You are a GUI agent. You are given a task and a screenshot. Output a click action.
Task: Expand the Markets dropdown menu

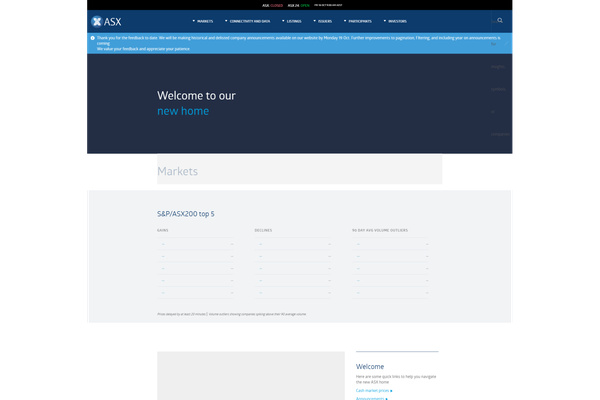click(204, 20)
